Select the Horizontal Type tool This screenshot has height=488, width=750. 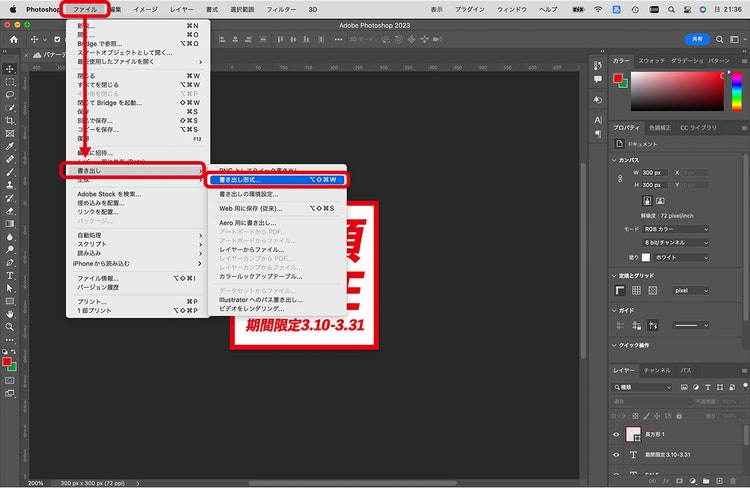click(10, 276)
